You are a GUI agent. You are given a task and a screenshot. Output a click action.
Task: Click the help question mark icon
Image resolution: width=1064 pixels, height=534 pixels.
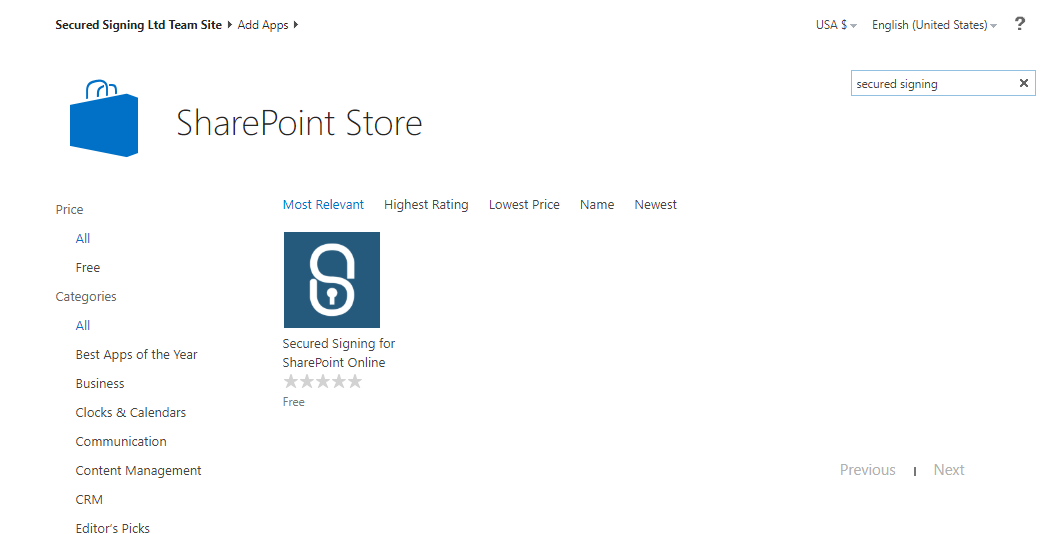(1019, 24)
